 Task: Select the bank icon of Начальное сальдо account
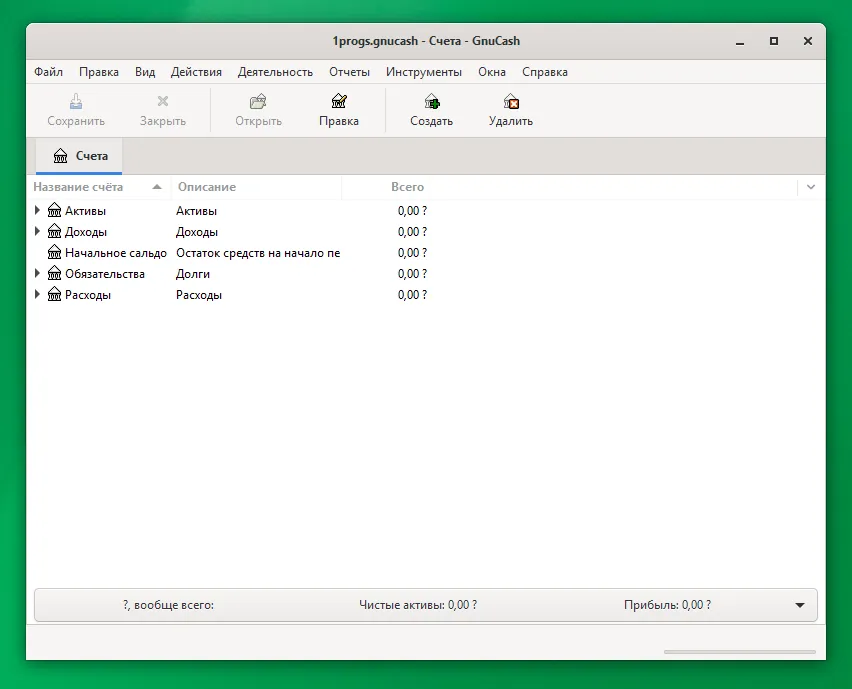click(54, 252)
